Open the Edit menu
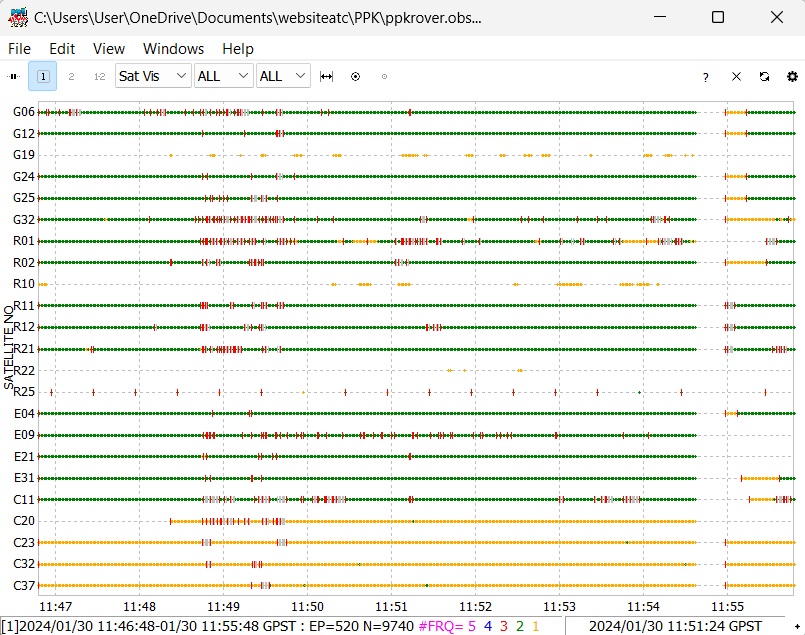Image resolution: width=805 pixels, height=635 pixels. tap(62, 48)
